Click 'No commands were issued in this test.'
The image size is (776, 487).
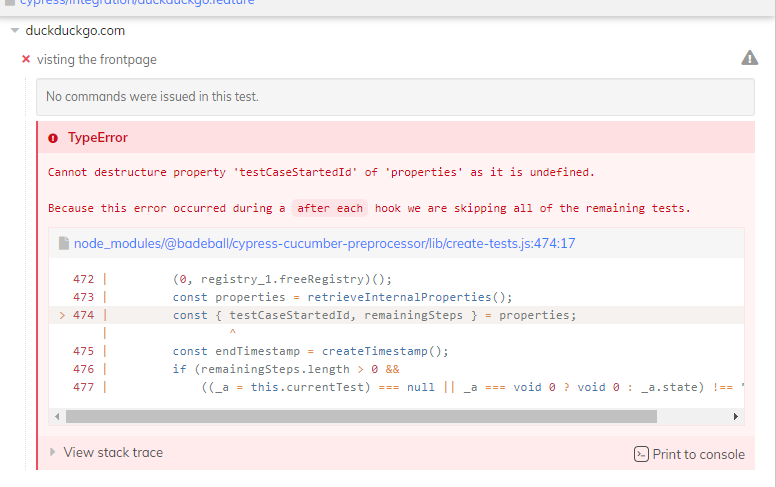click(152, 97)
